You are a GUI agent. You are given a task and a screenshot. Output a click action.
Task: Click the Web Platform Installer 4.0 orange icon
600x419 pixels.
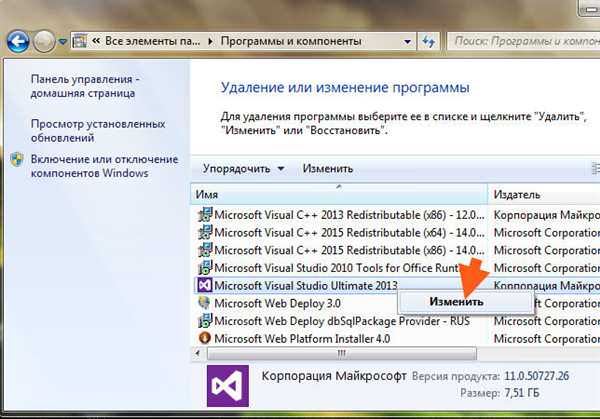(205, 338)
